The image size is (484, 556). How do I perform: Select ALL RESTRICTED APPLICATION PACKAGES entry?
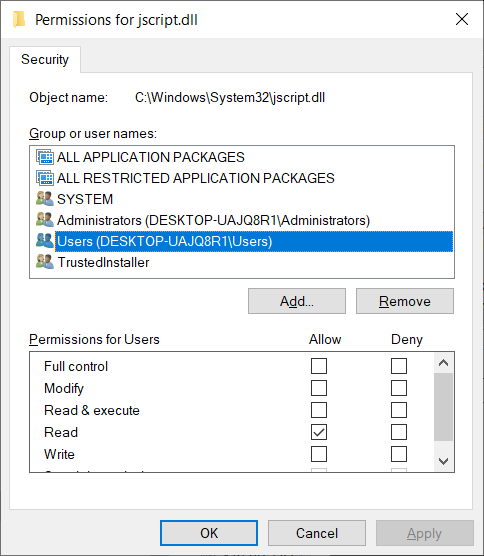[196, 178]
